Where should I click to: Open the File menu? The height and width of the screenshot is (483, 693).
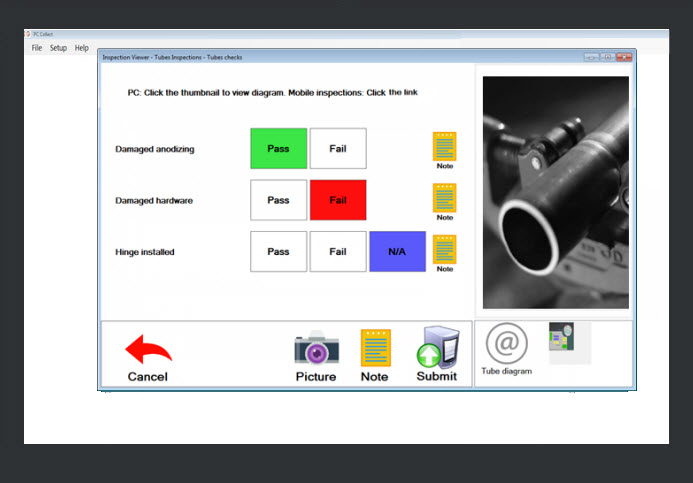[x=37, y=48]
